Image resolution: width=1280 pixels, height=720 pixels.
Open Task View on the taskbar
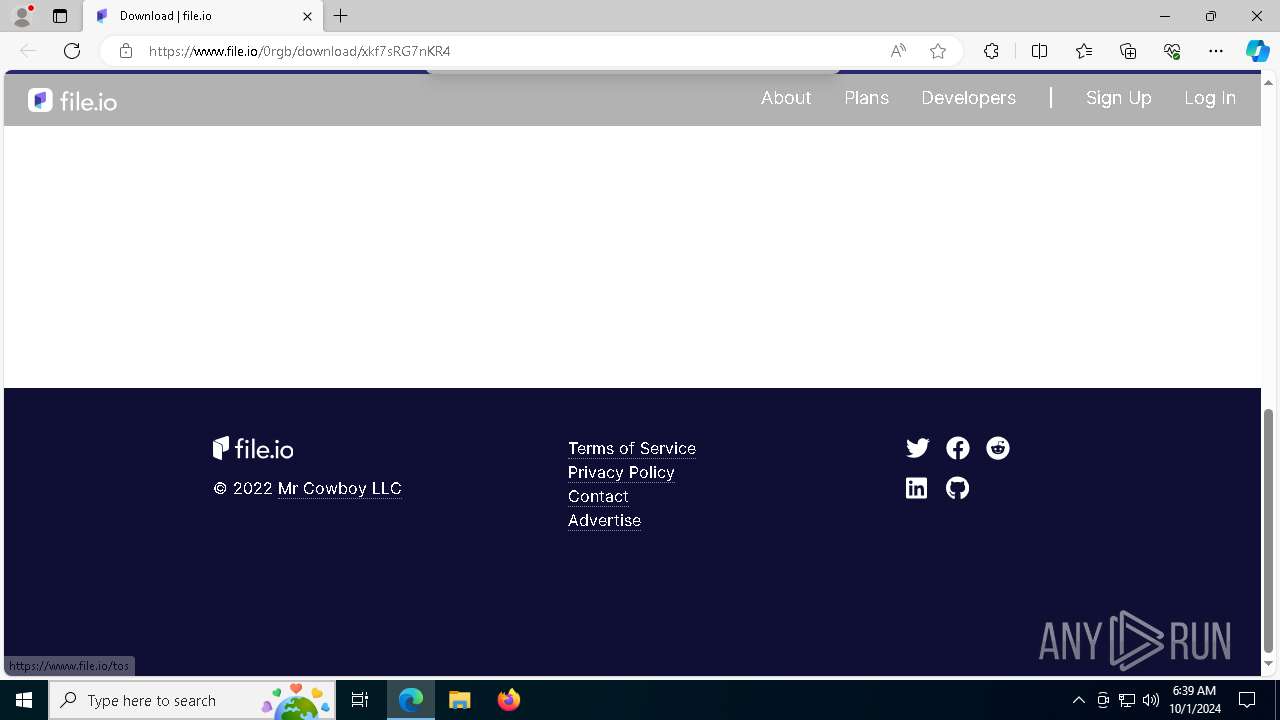360,700
